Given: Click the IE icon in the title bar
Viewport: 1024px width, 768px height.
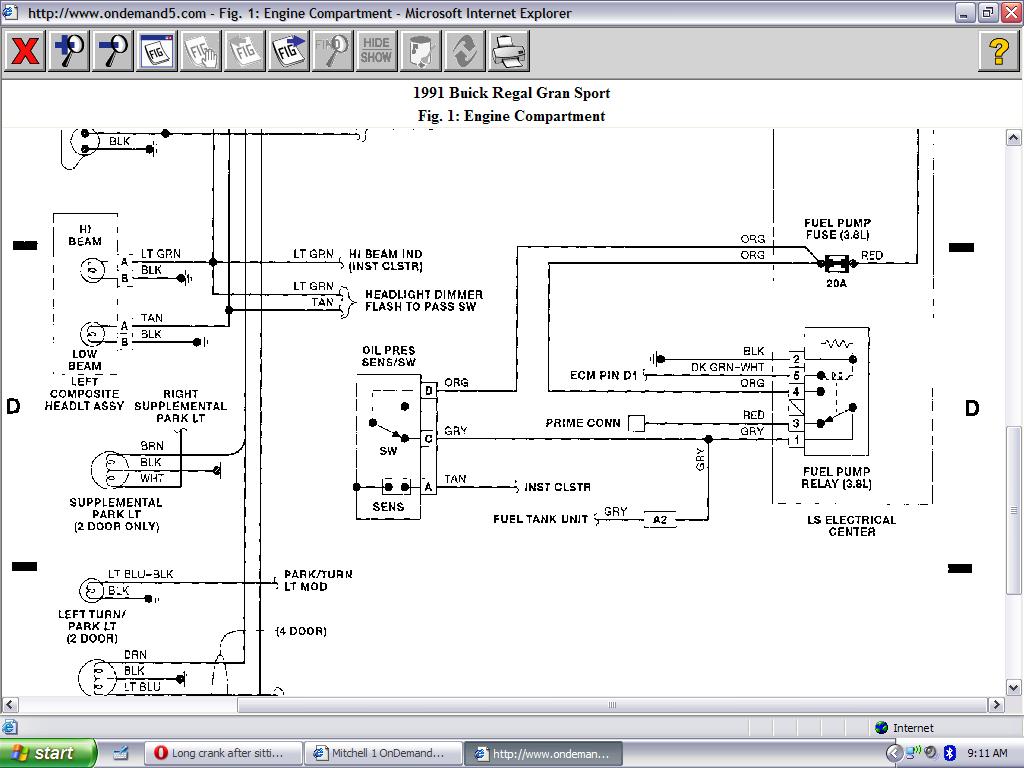Looking at the screenshot, I should click(10, 12).
